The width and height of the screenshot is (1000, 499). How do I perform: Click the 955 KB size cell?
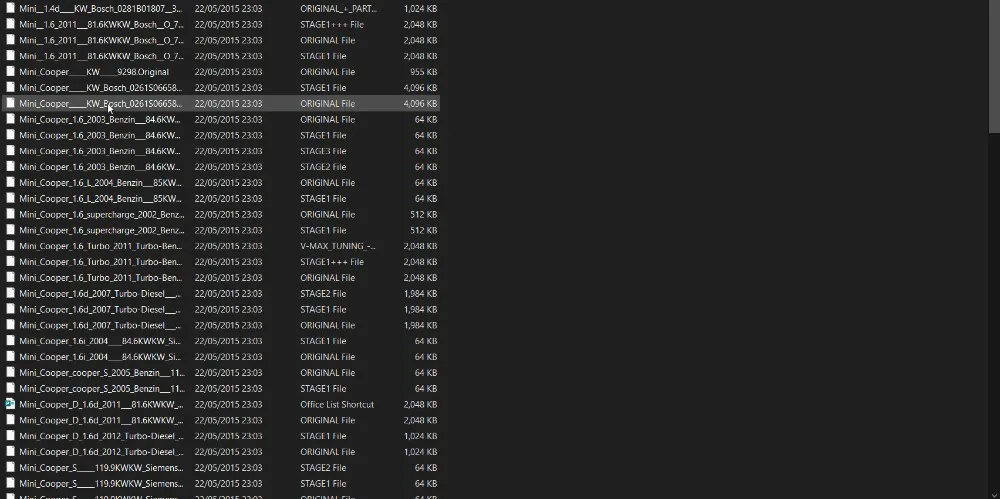[423, 72]
